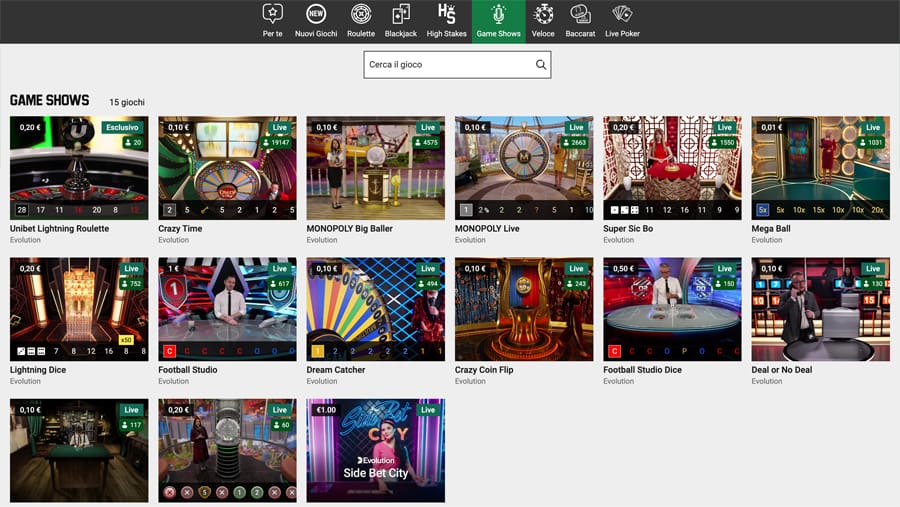Click the Football Studio title text

[x=188, y=370]
